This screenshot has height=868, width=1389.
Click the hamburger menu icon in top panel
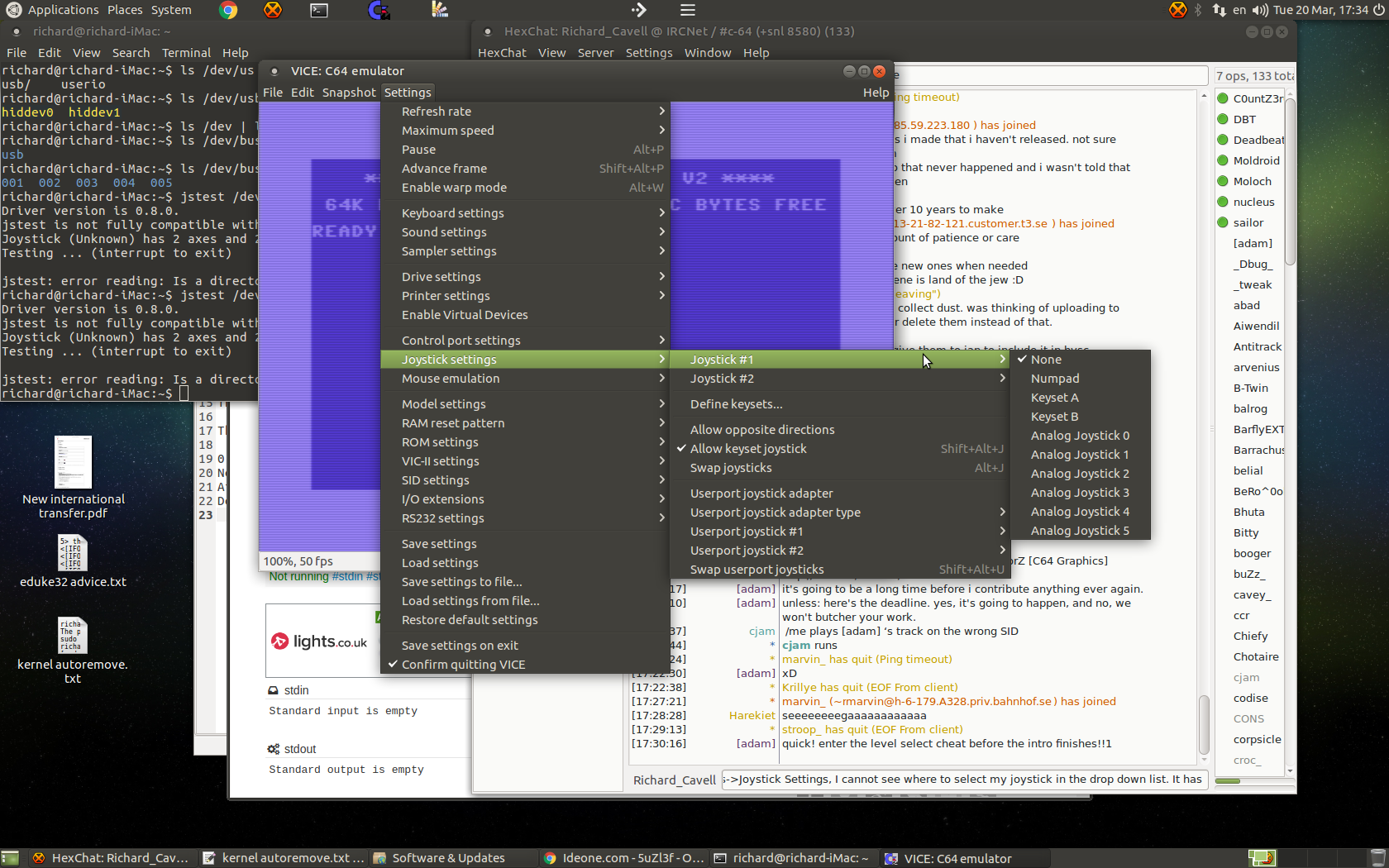(688, 10)
